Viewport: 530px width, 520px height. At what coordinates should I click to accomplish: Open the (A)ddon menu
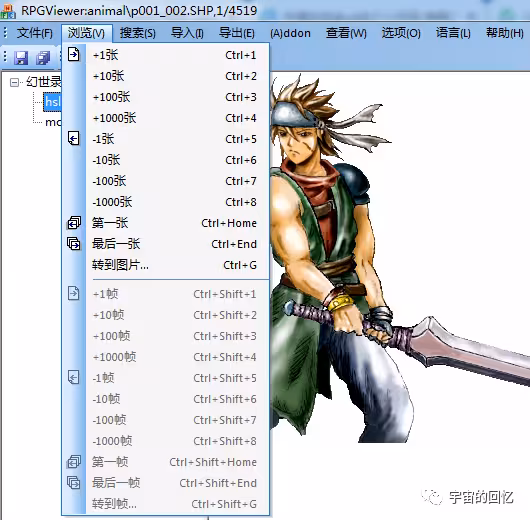coord(290,33)
